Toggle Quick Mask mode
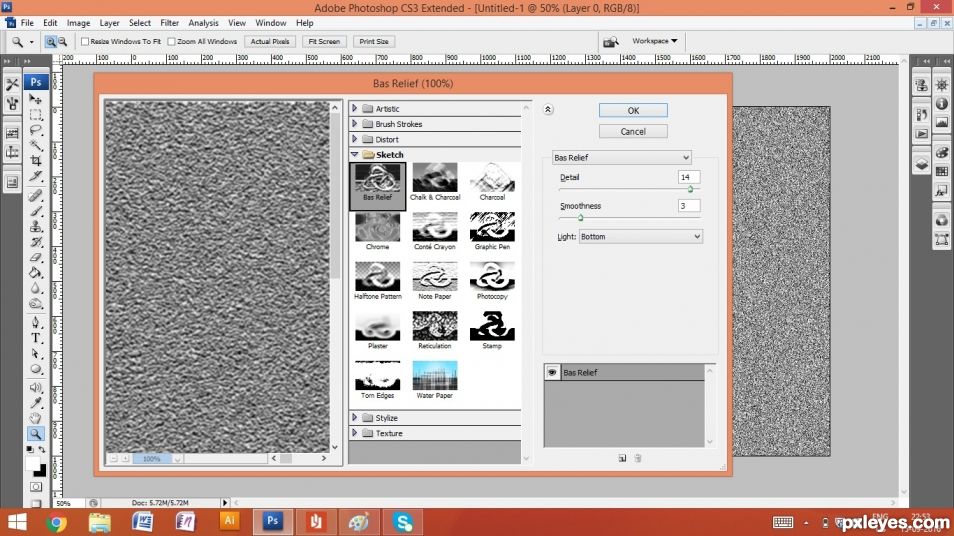 coord(36,487)
